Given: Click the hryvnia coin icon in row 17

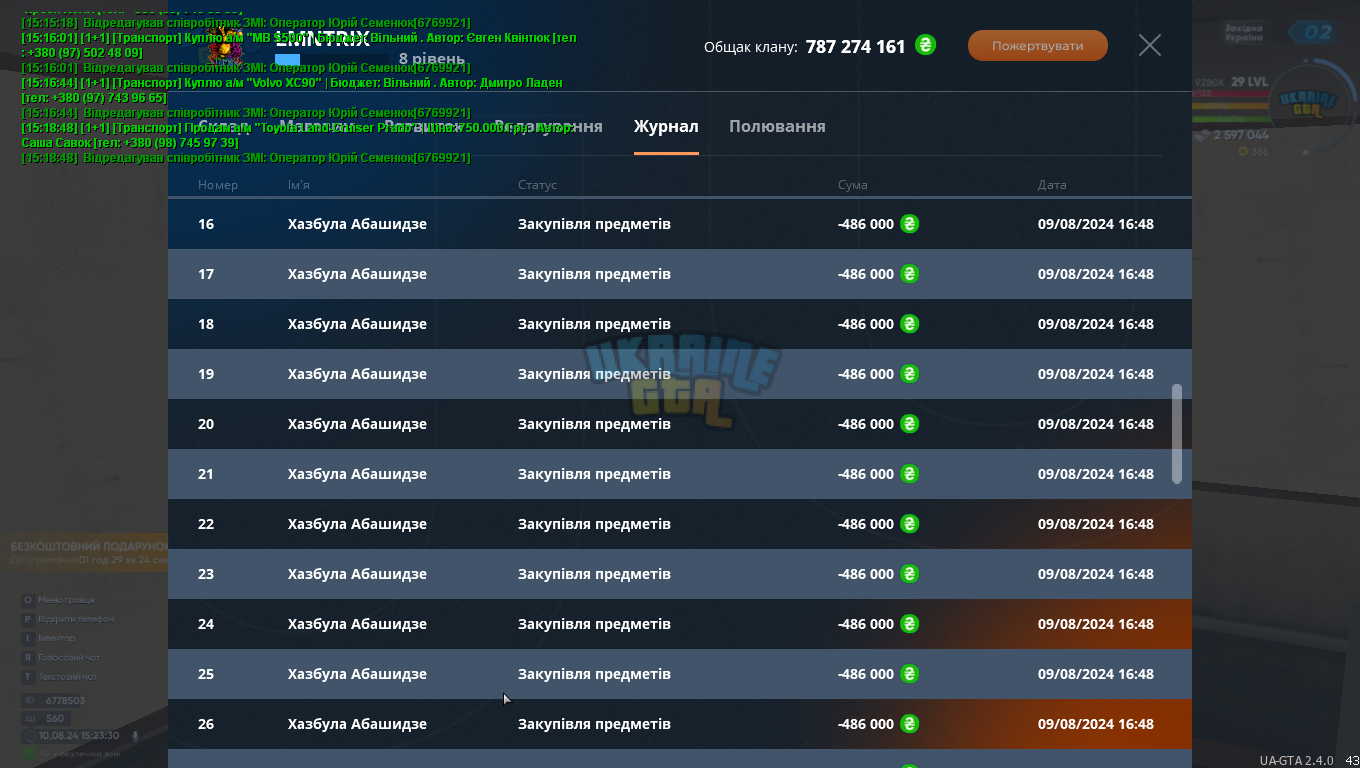Looking at the screenshot, I should click(909, 273).
